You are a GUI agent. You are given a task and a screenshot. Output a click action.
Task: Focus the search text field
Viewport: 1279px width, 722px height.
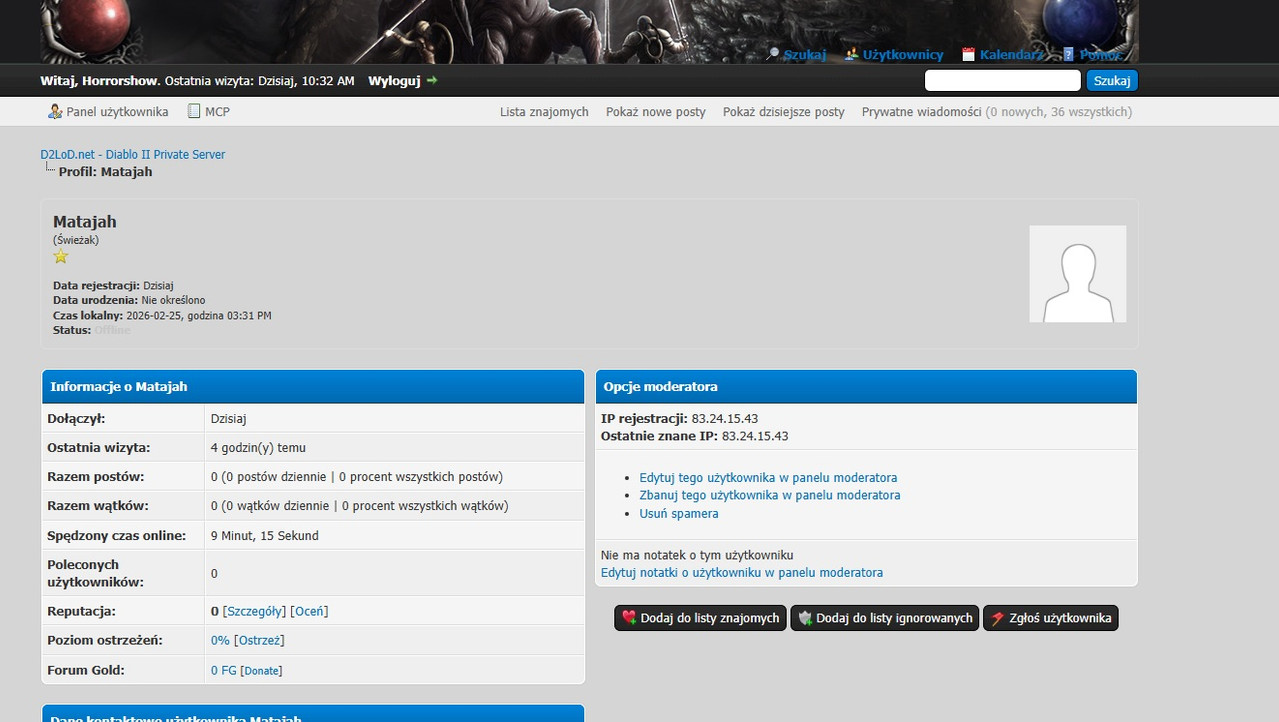pyautogui.click(x=1003, y=80)
